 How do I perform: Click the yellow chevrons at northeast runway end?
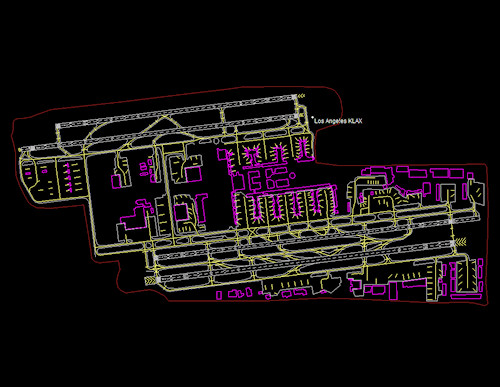[x=301, y=96]
